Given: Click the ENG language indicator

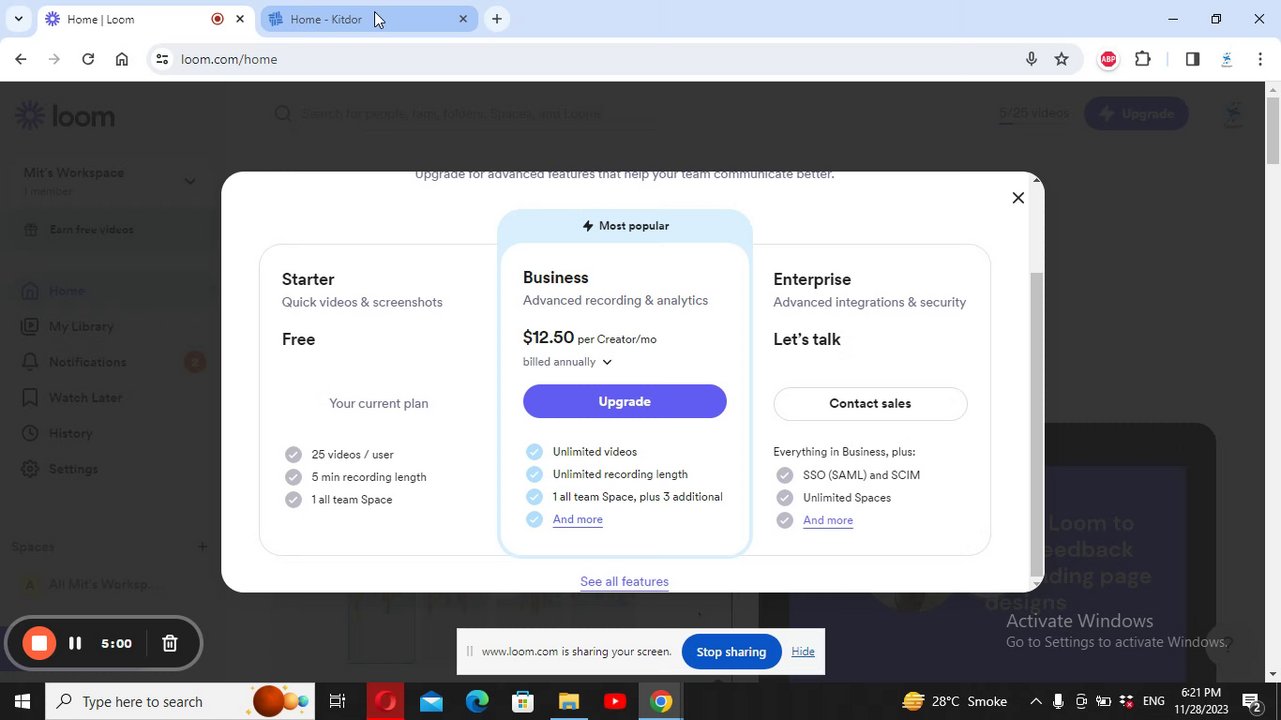Looking at the screenshot, I should click(x=1153, y=701).
